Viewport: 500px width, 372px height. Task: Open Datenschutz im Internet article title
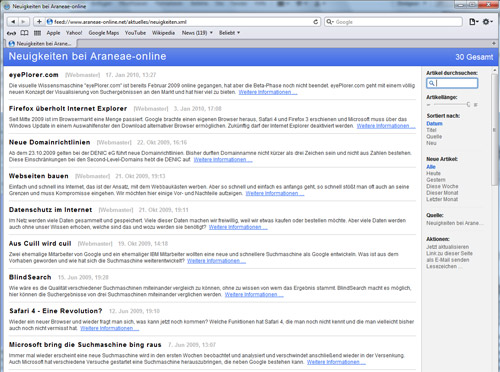[x=50, y=210]
